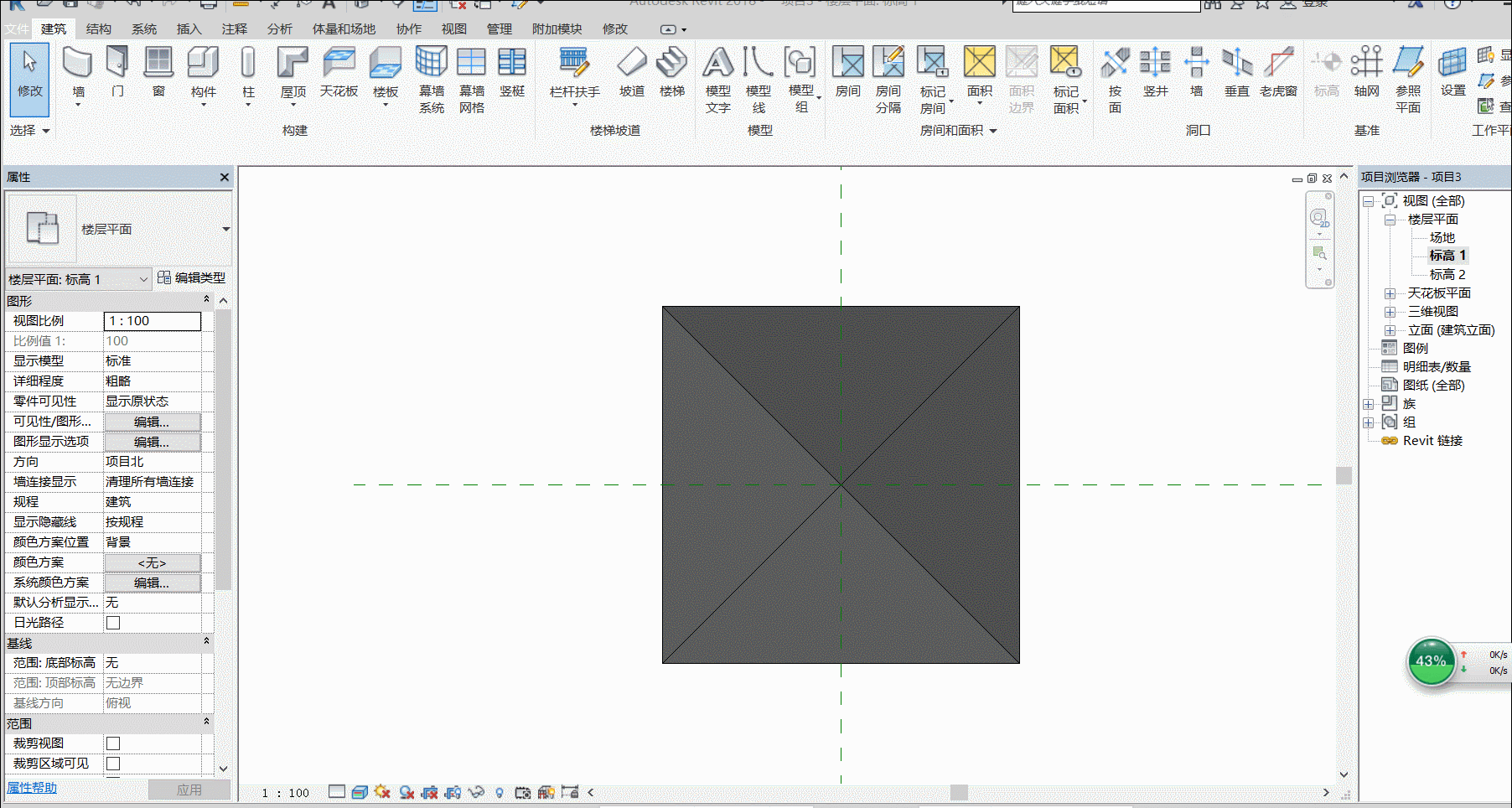Select the 竖井 (Shaft) opening tool
The width and height of the screenshot is (1512, 808).
point(1155,73)
